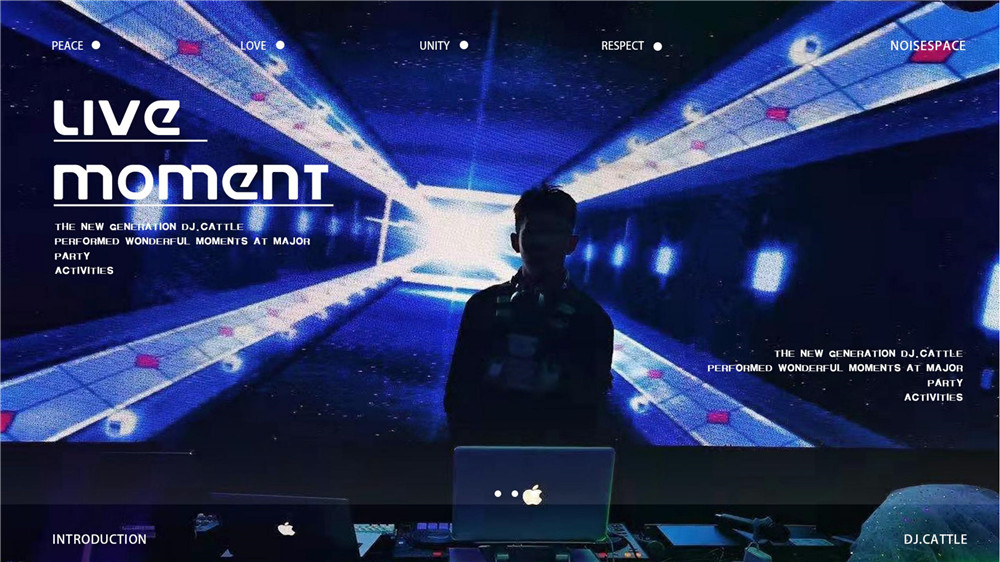Click the left paragraph line 'PERFORMED WONDERFUL MOMENTS AT MAJOR'
1000x562 pixels.
tap(182, 241)
